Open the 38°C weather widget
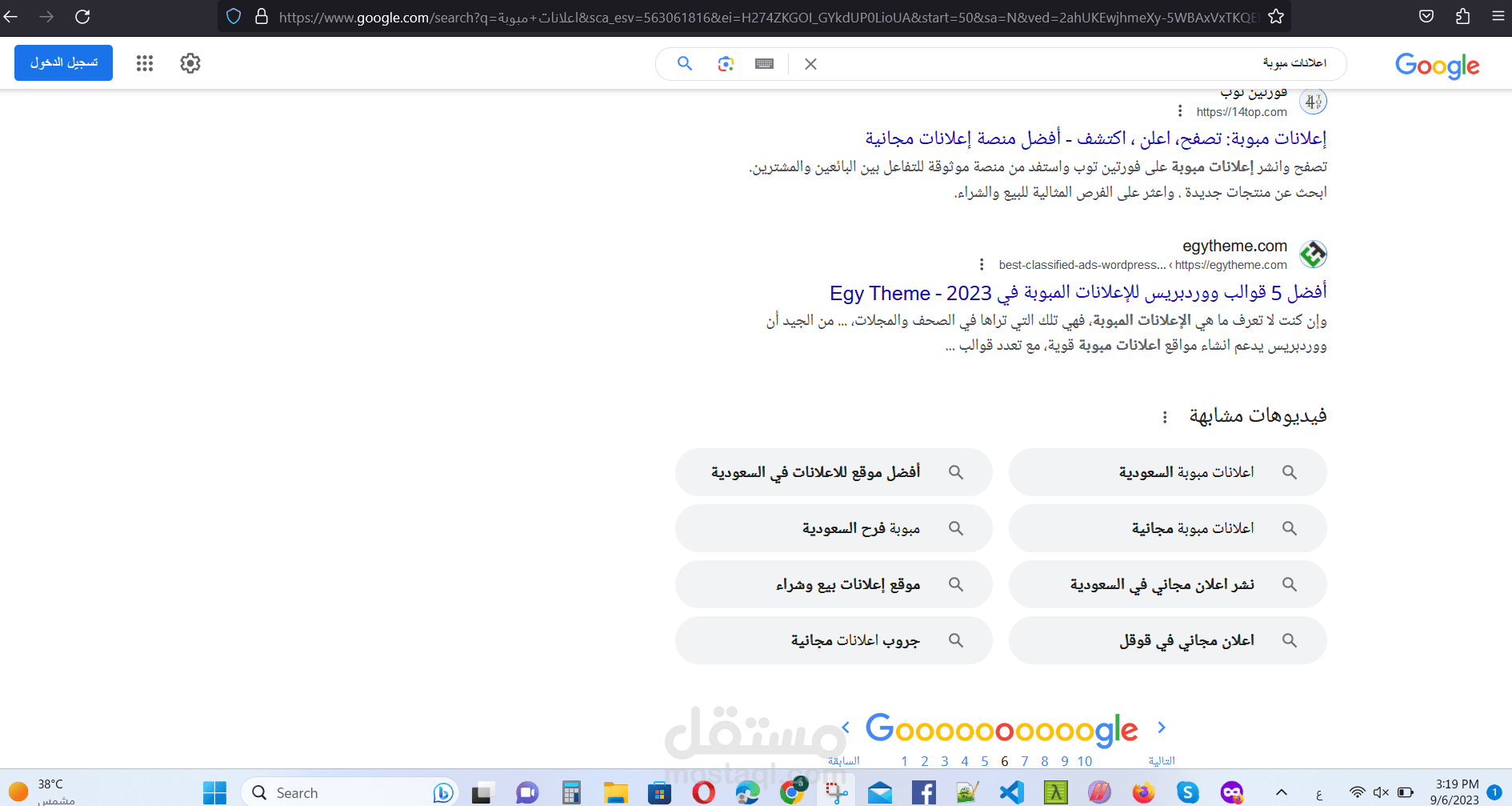Viewport: 1512px width, 806px height. (40, 792)
